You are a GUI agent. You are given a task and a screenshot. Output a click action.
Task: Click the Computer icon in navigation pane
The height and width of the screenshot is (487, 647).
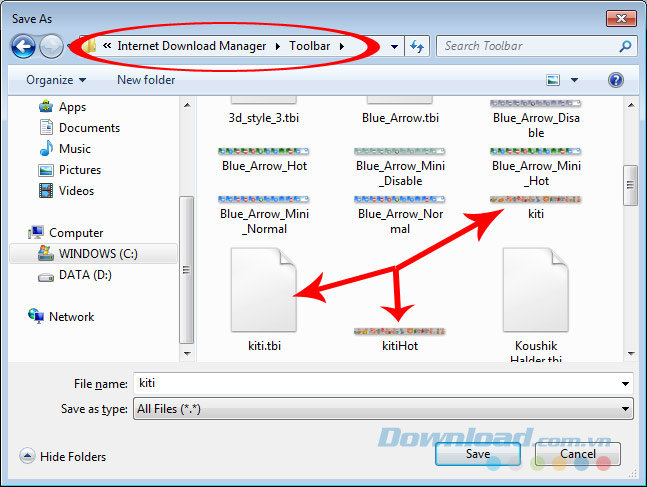click(x=36, y=232)
